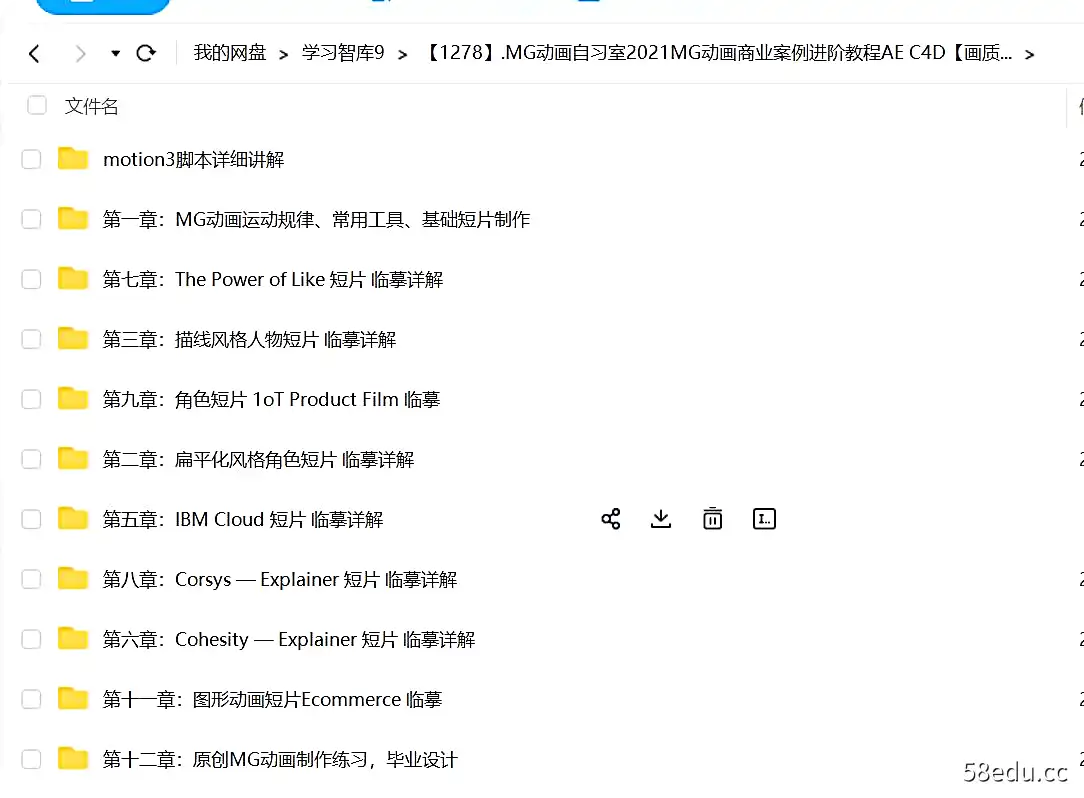Expand the chevron after the truncated breadcrumb
The width and height of the screenshot is (1084, 798).
1030,52
